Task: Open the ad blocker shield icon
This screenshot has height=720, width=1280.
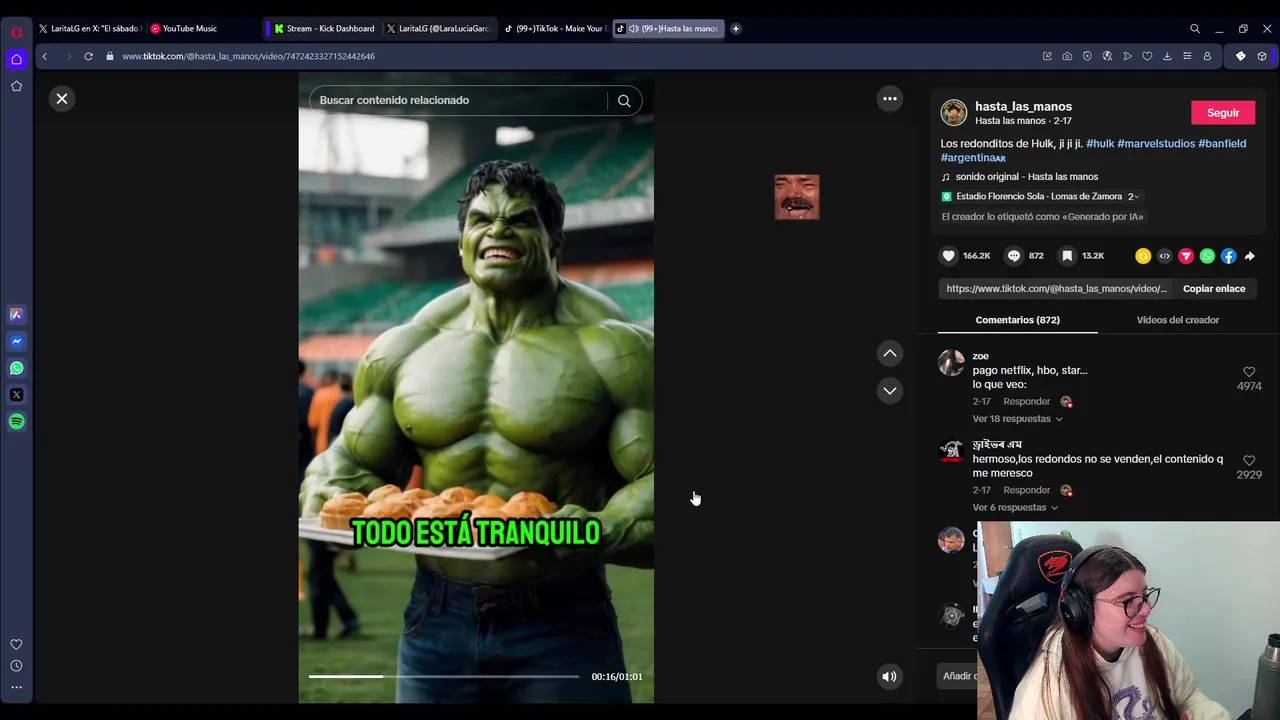Action: coord(1087,57)
